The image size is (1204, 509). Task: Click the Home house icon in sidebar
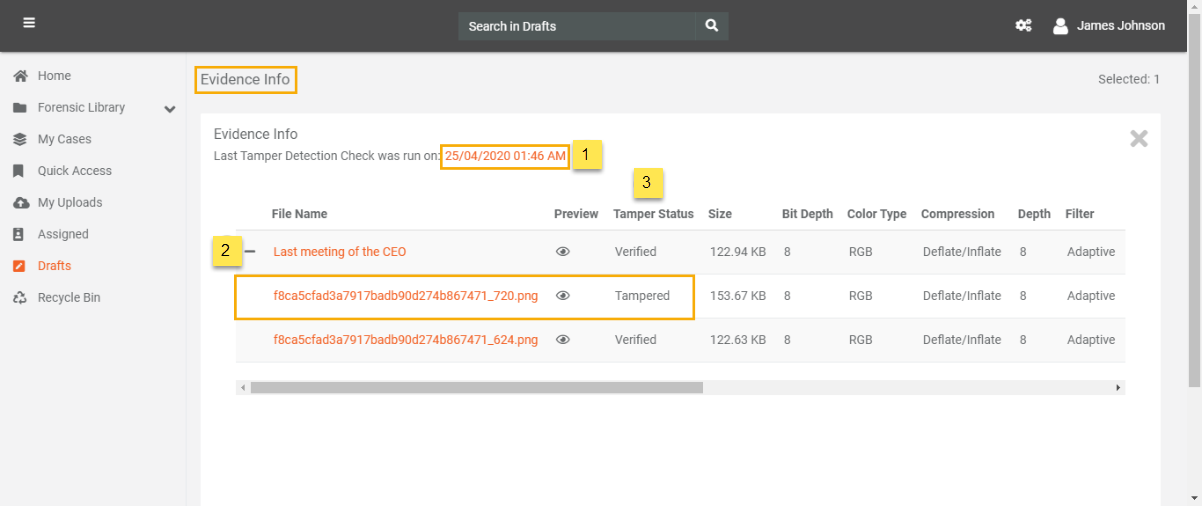(20, 76)
